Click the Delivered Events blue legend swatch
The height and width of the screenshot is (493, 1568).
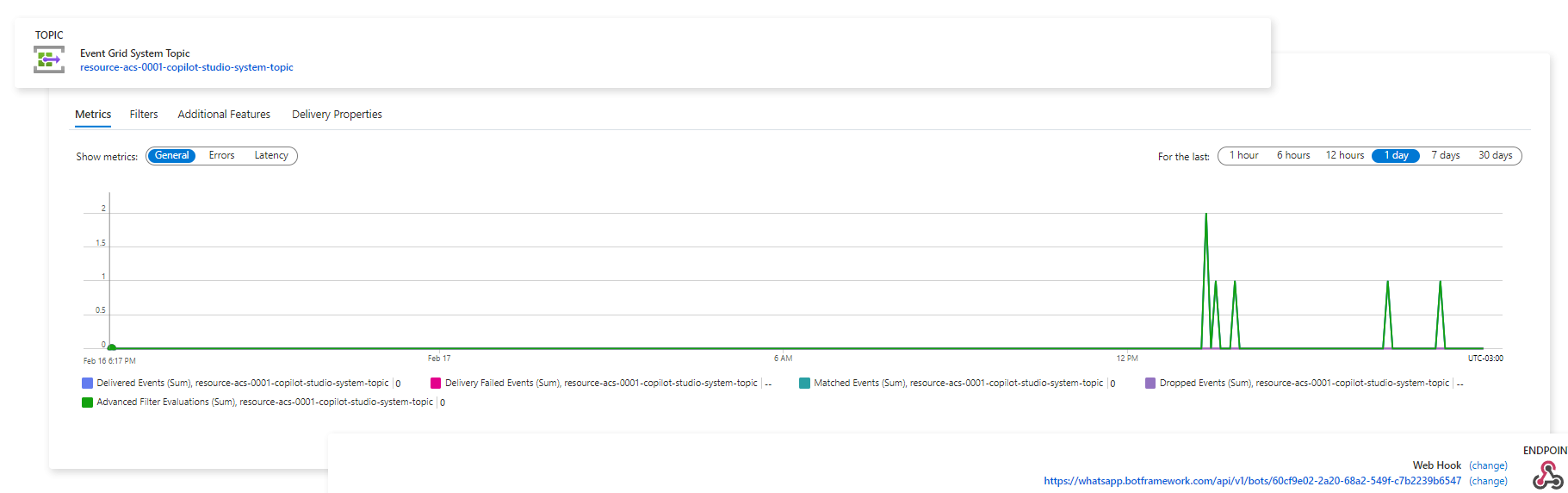tap(87, 384)
